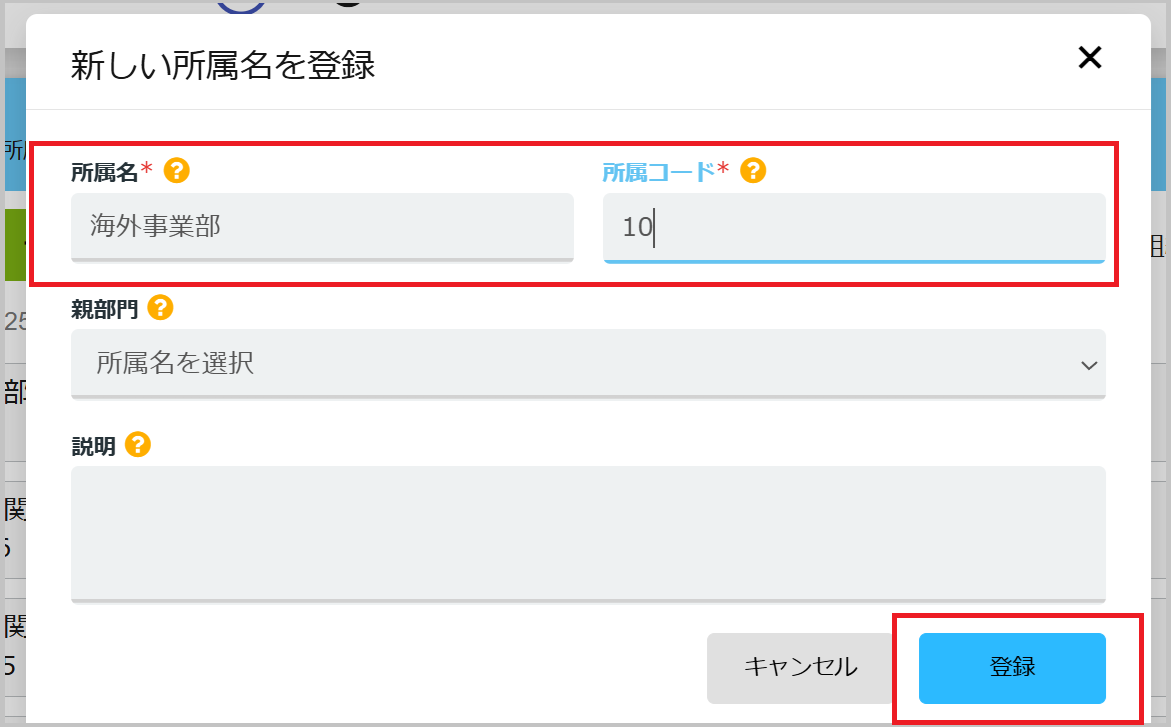
Task: Select the 所属名を選択 placeholder text
Action: (x=175, y=363)
